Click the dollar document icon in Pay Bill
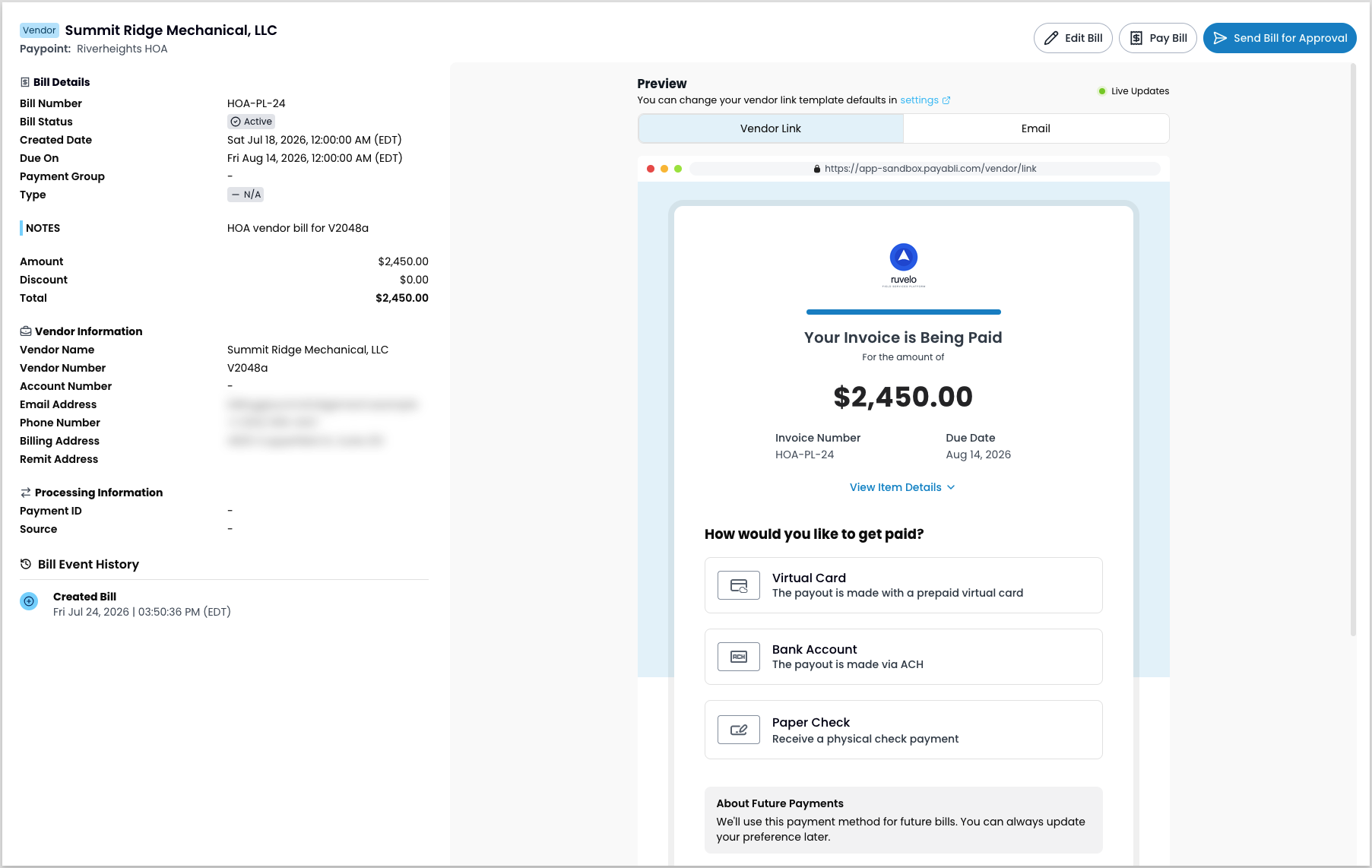Viewport: 1372px width, 868px height. coord(1136,38)
